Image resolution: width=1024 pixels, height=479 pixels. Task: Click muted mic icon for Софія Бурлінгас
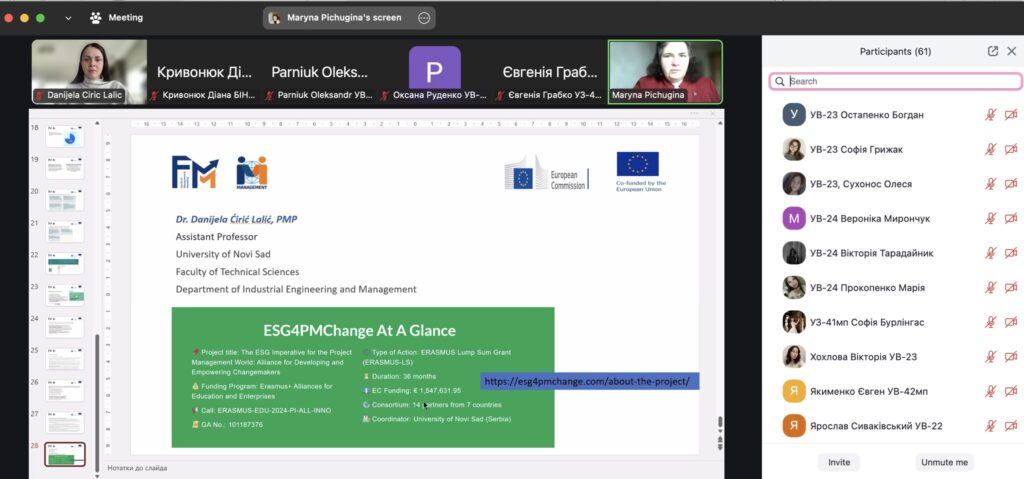991,322
